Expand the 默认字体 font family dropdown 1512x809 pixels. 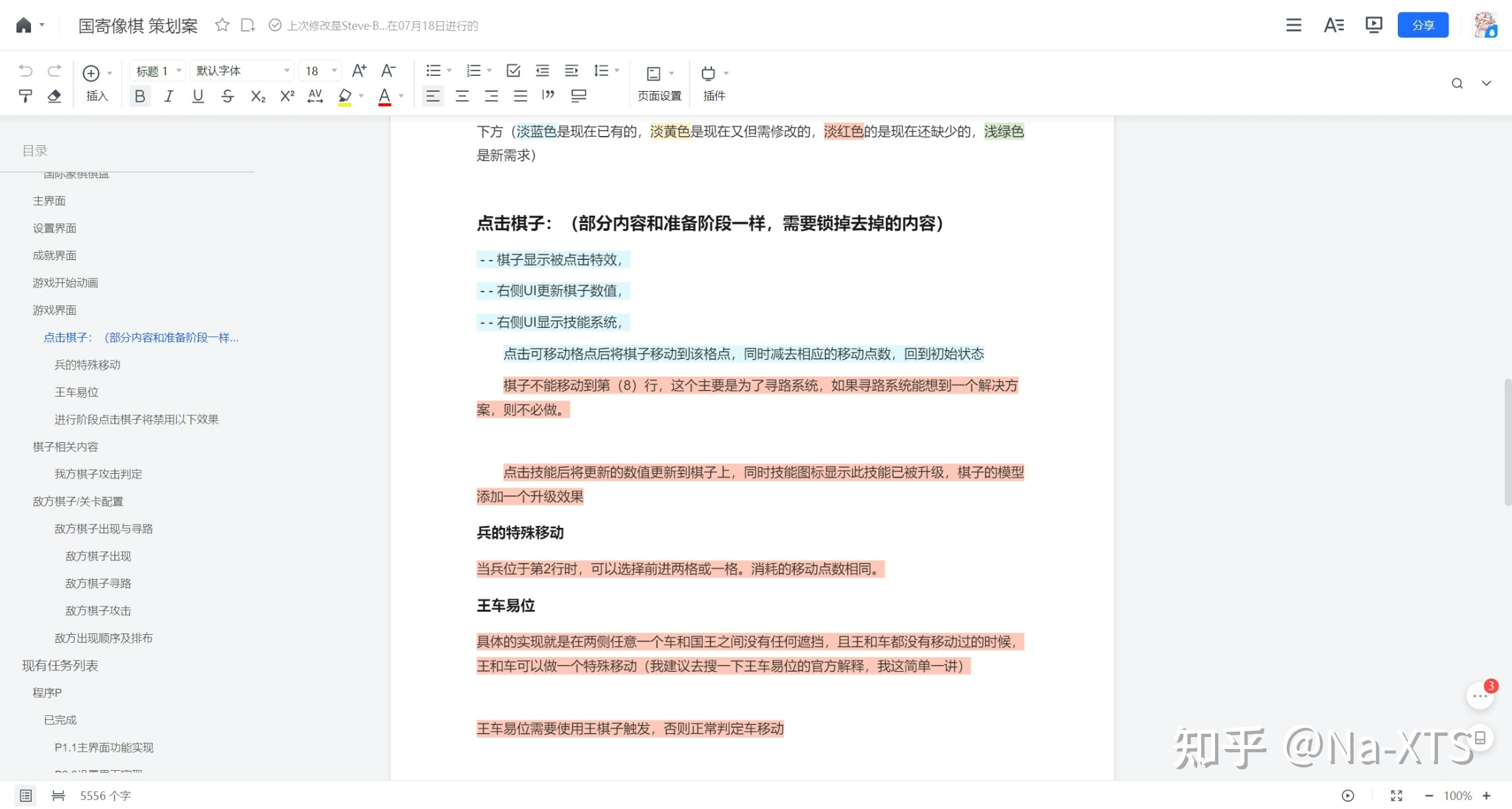[x=243, y=71]
